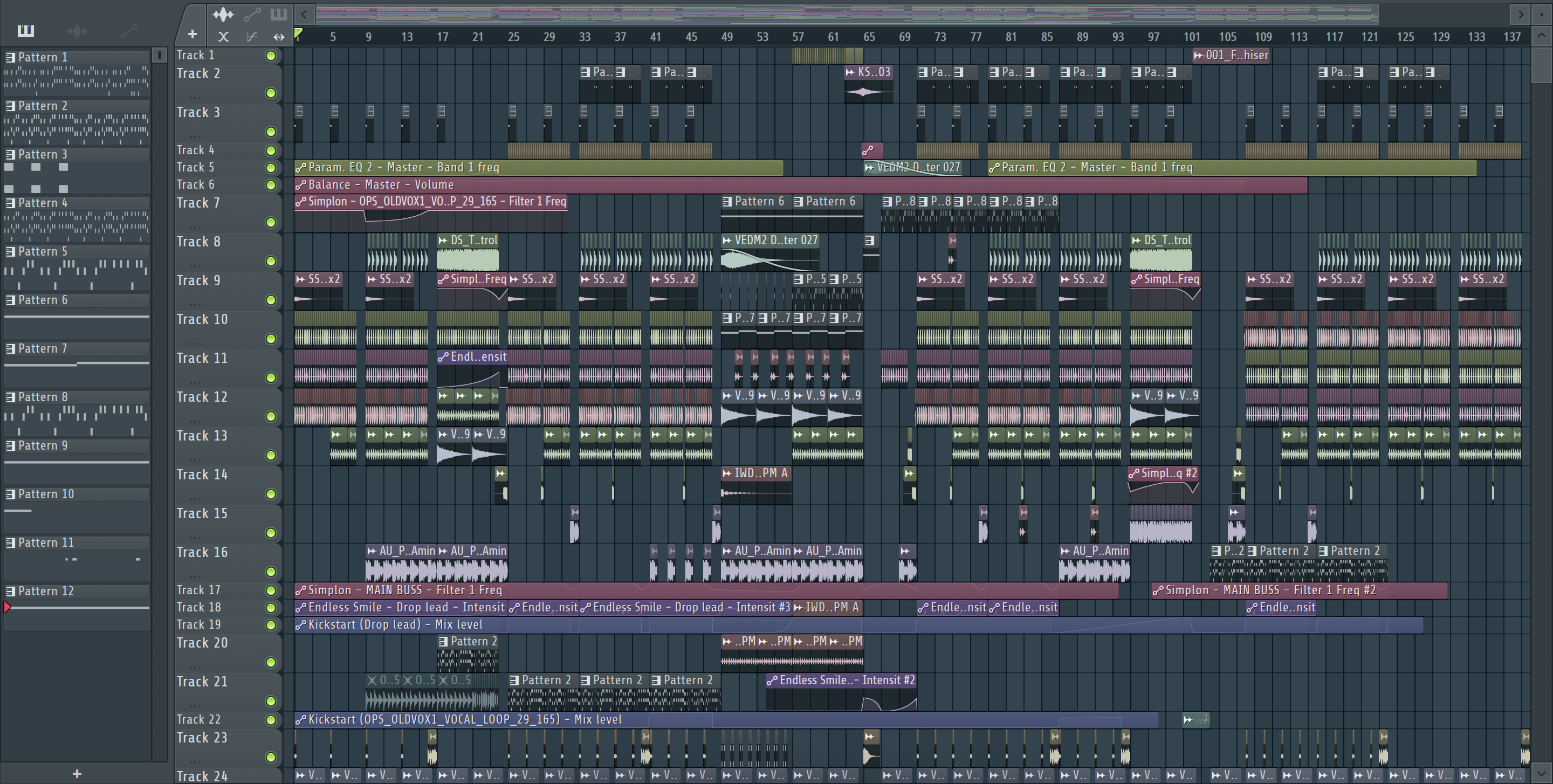Open menu icon of Simplon MAIN BUSS Filter 1 Freq #2
This screenshot has height=784, width=1553.
[1158, 590]
